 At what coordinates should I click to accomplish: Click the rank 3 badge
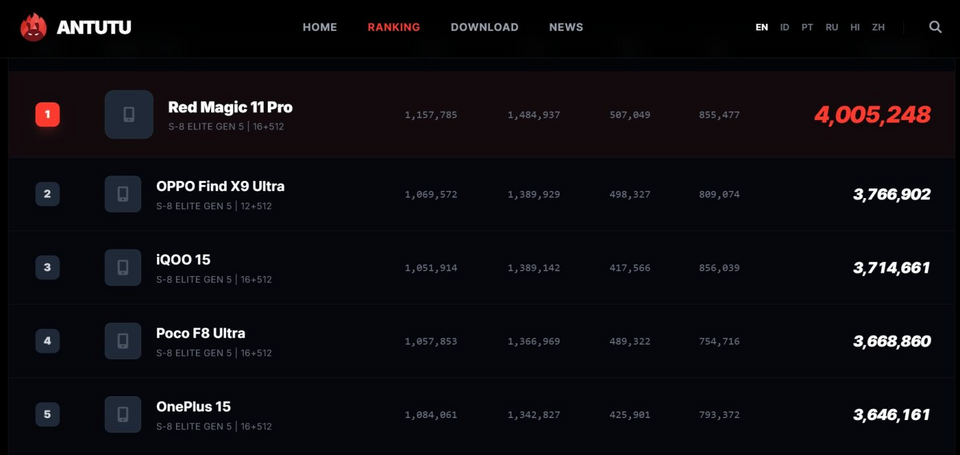click(x=47, y=268)
